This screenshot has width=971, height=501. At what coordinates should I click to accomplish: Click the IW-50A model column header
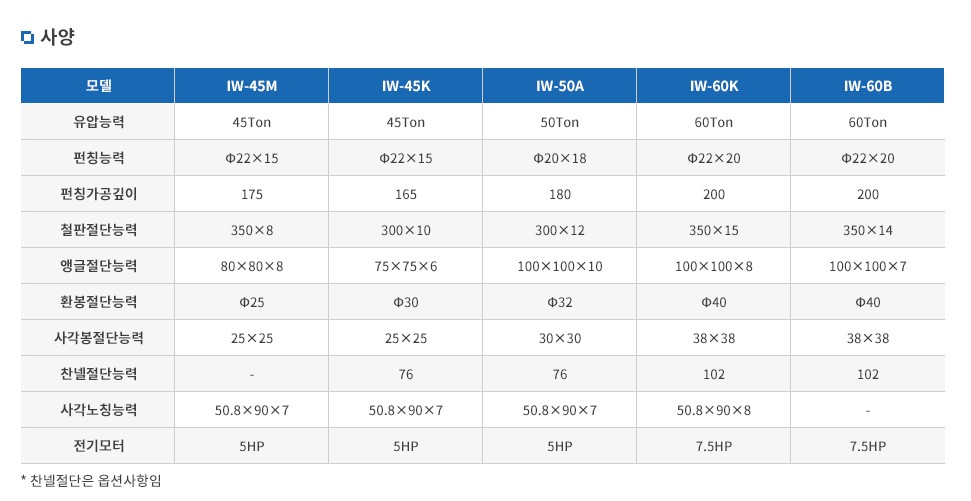tap(560, 86)
